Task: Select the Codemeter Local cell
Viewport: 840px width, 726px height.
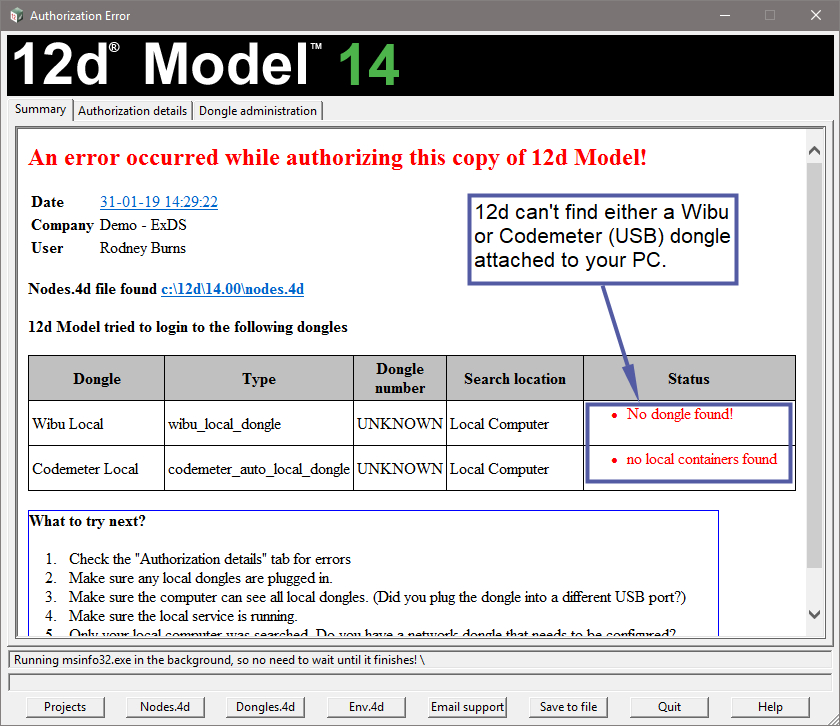Action: [x=96, y=468]
